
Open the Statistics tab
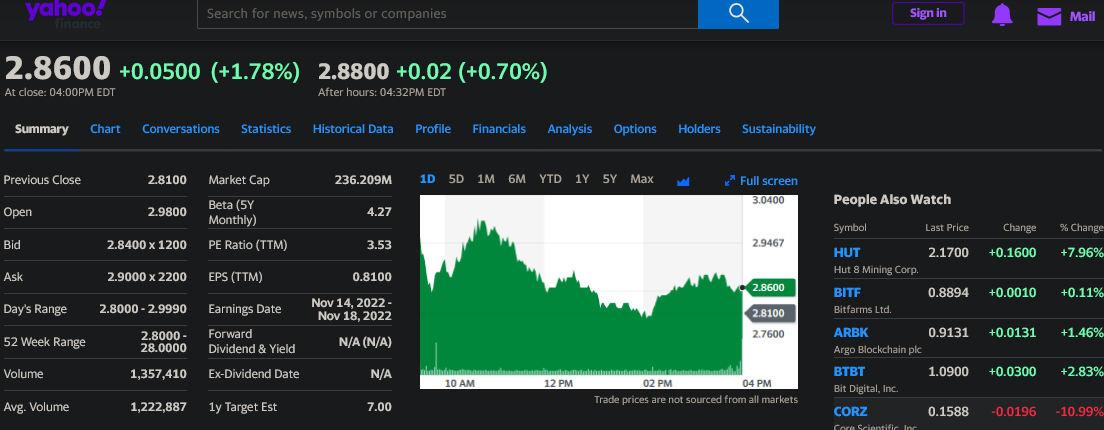pos(266,129)
